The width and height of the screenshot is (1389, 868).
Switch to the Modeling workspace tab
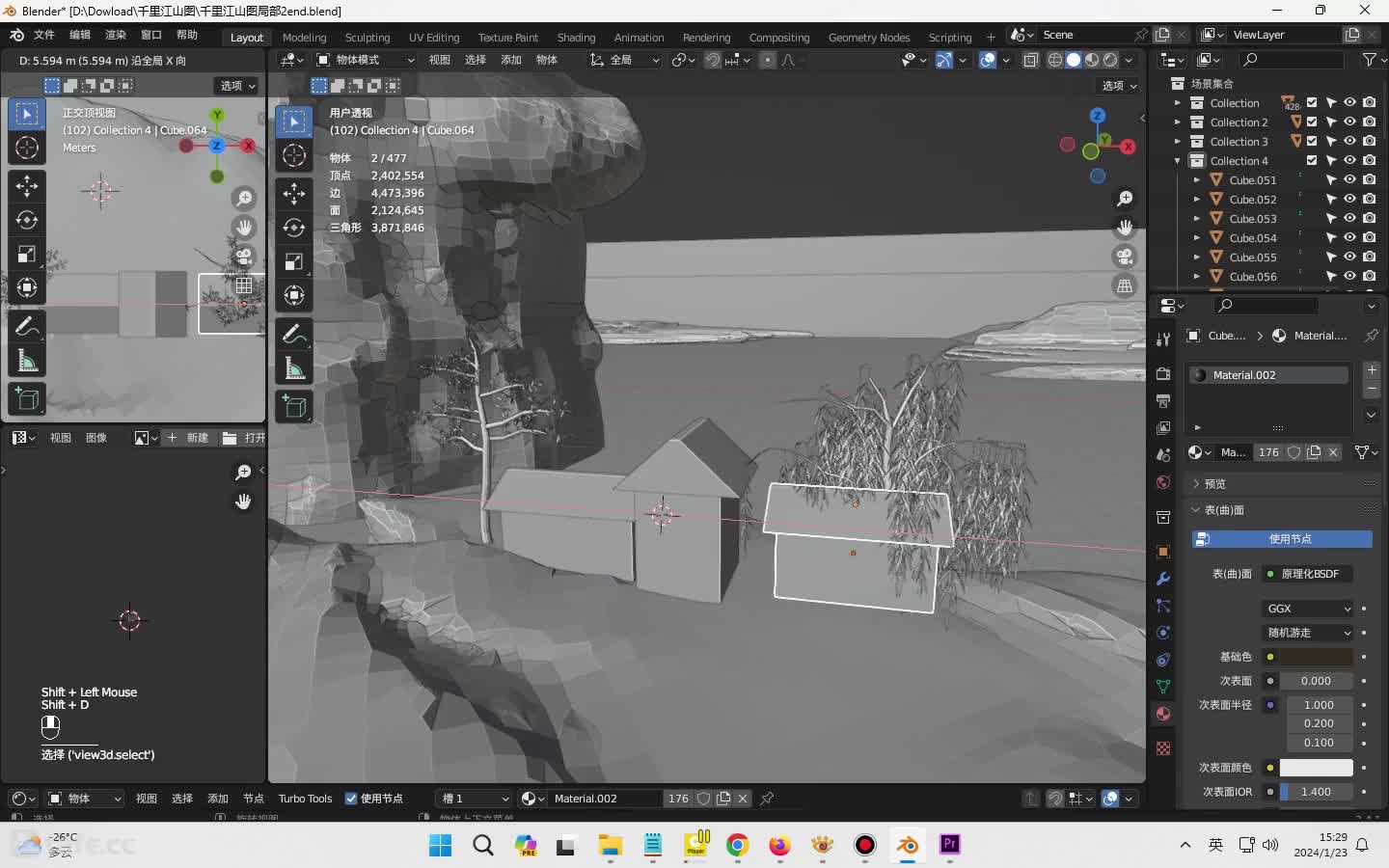coord(305,37)
